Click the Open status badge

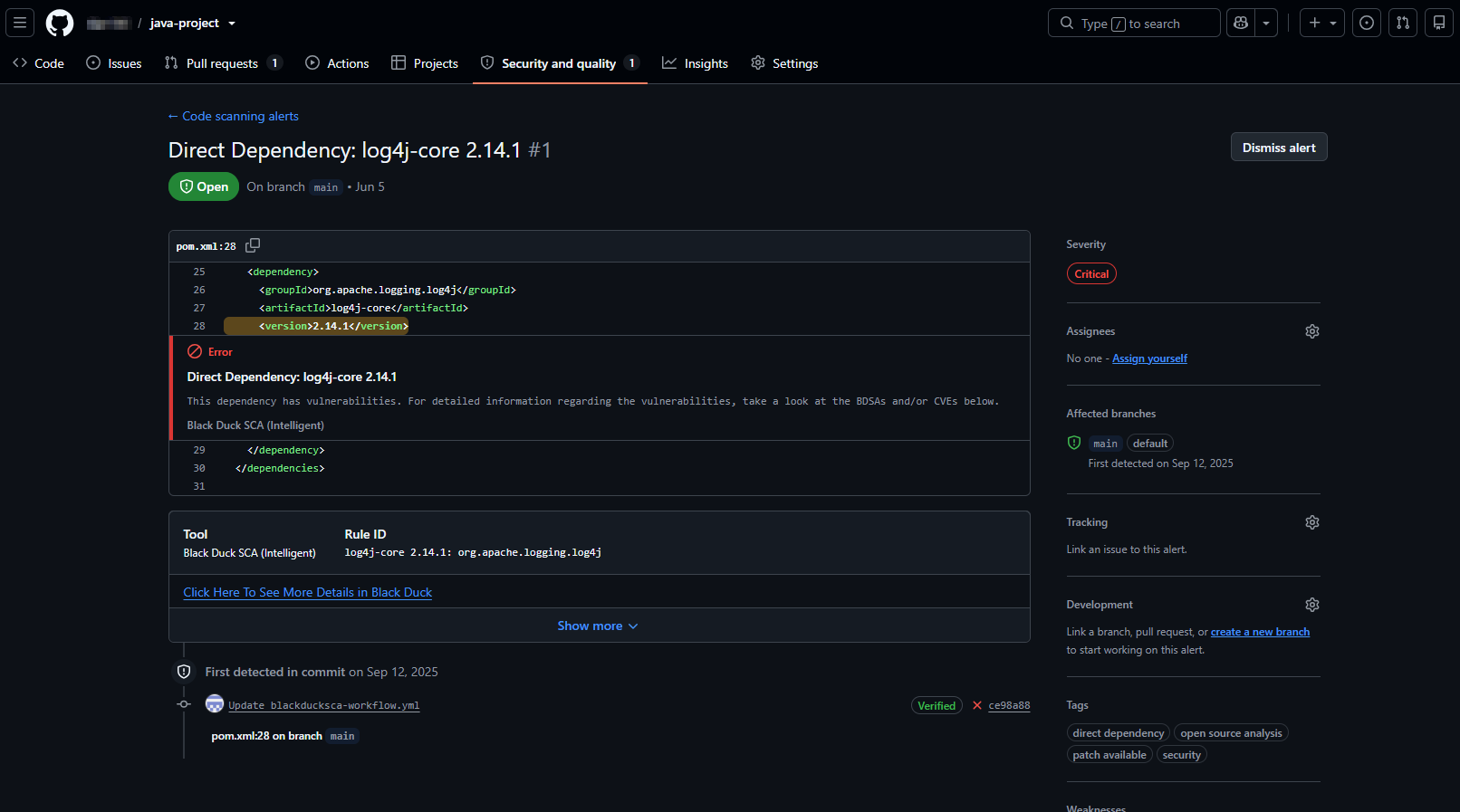point(204,186)
